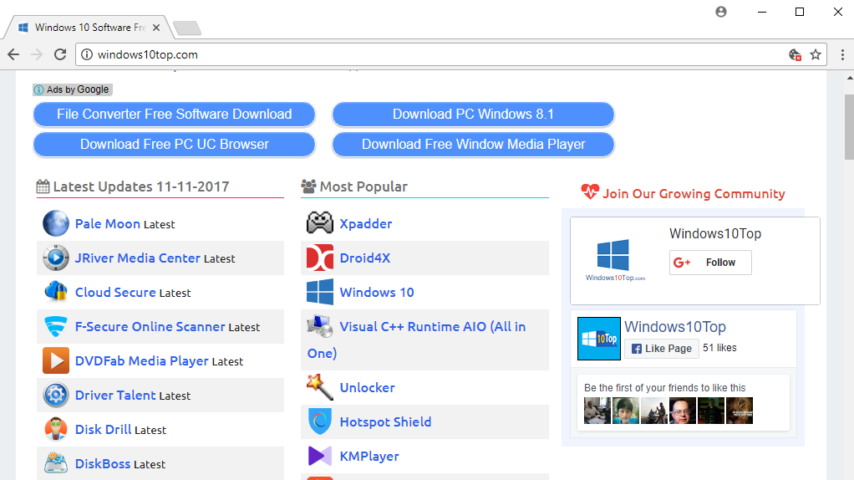Bookmark this page with the star icon
Screen dimensions: 854x480
pyautogui.click(x=815, y=54)
